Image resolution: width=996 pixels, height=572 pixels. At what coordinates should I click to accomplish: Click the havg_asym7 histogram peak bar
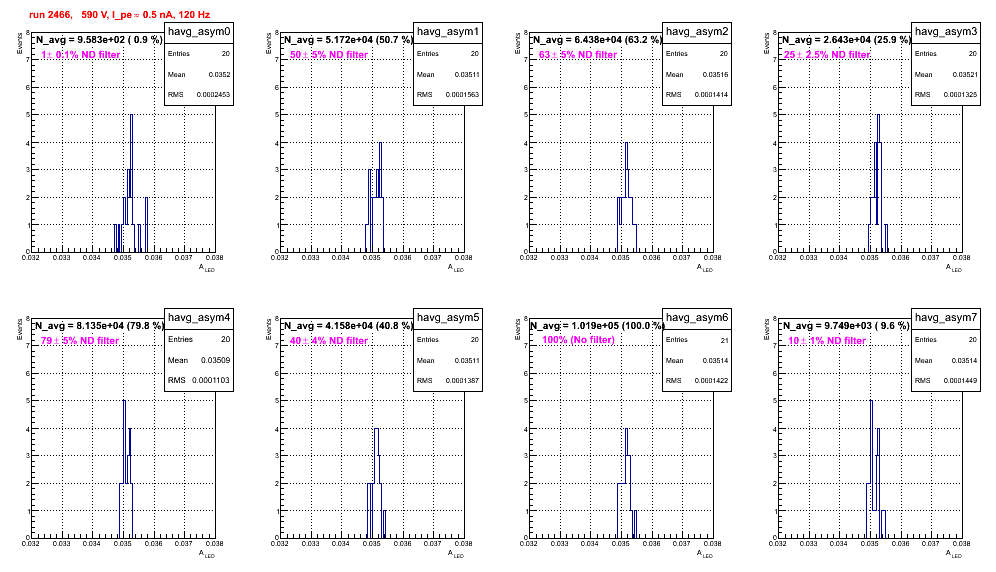(x=872, y=469)
